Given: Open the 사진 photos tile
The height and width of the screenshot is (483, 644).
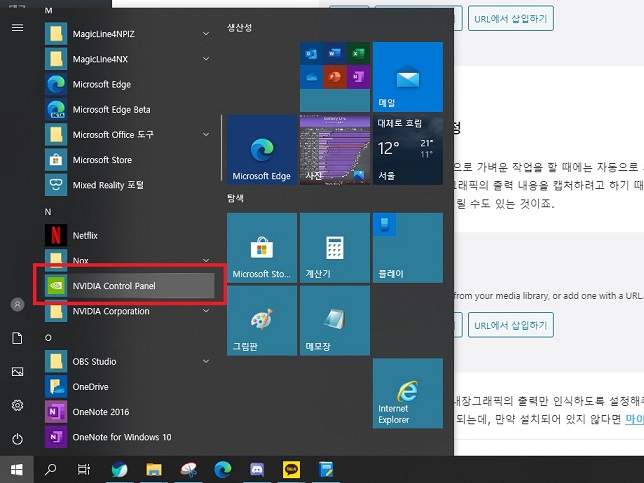Looking at the screenshot, I should point(335,150).
